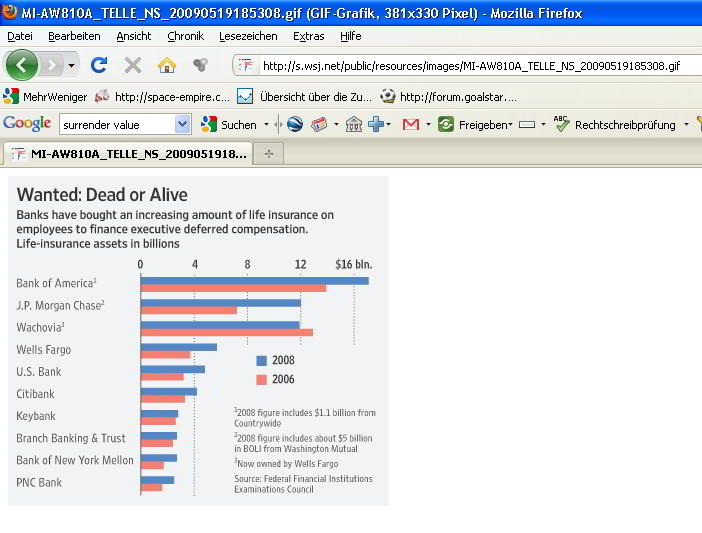Click the 'Citibank' chart label
The height and width of the screenshot is (533, 702).
click(x=35, y=394)
